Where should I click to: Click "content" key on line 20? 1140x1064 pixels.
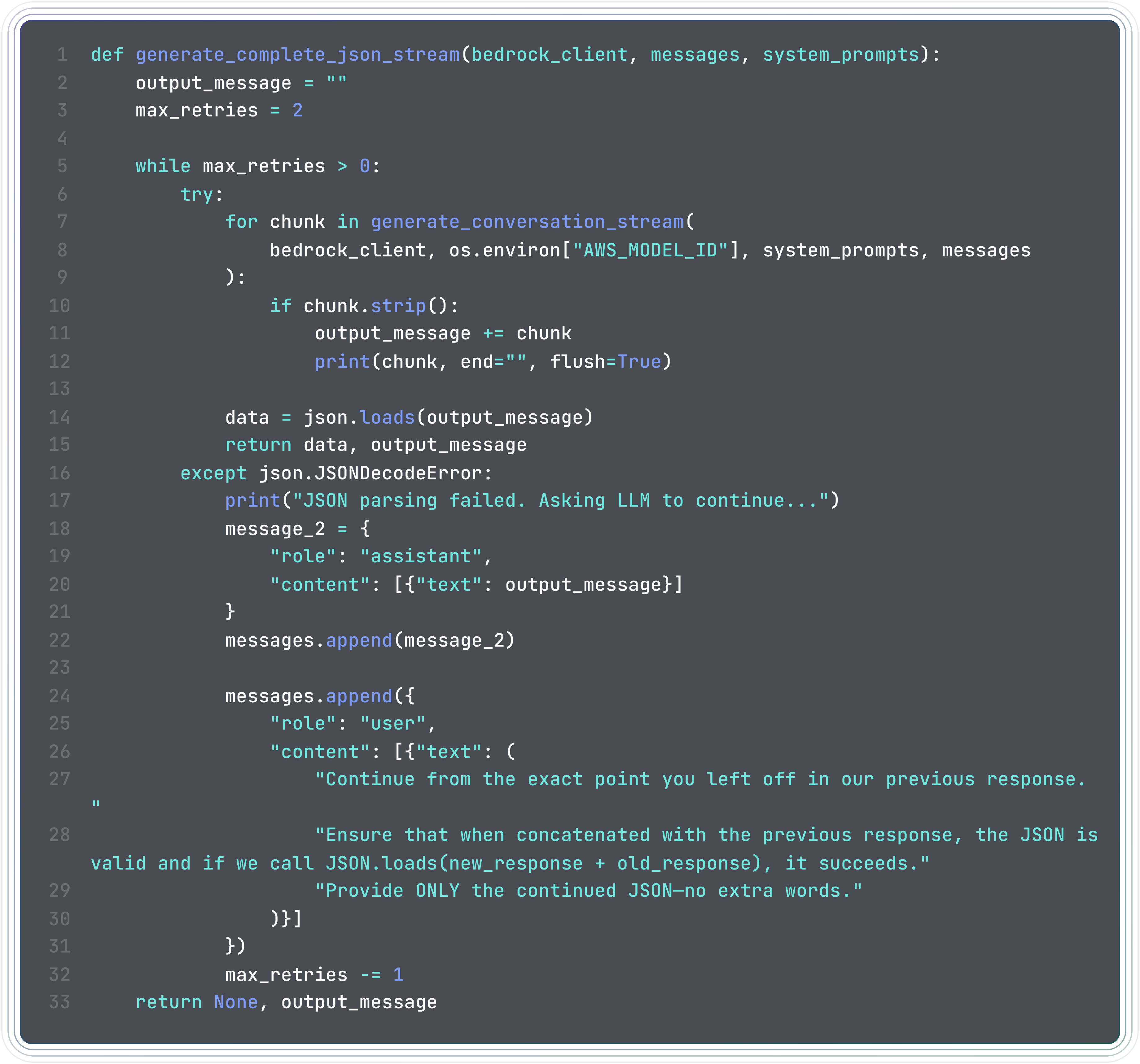[320, 584]
